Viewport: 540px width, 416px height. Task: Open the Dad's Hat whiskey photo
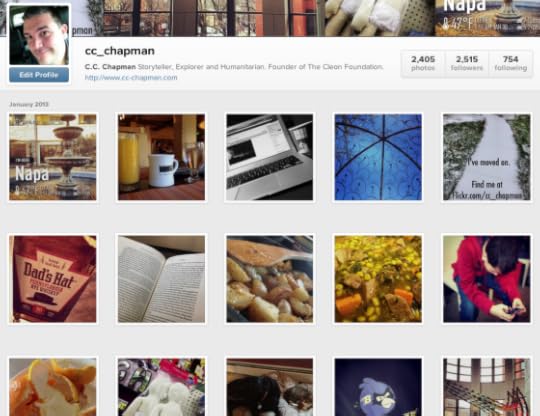click(53, 279)
